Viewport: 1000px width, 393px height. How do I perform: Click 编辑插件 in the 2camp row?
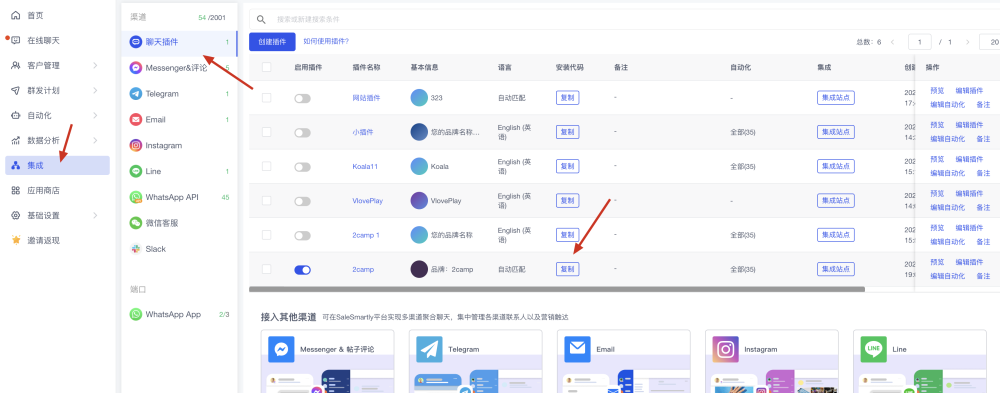coord(969,262)
